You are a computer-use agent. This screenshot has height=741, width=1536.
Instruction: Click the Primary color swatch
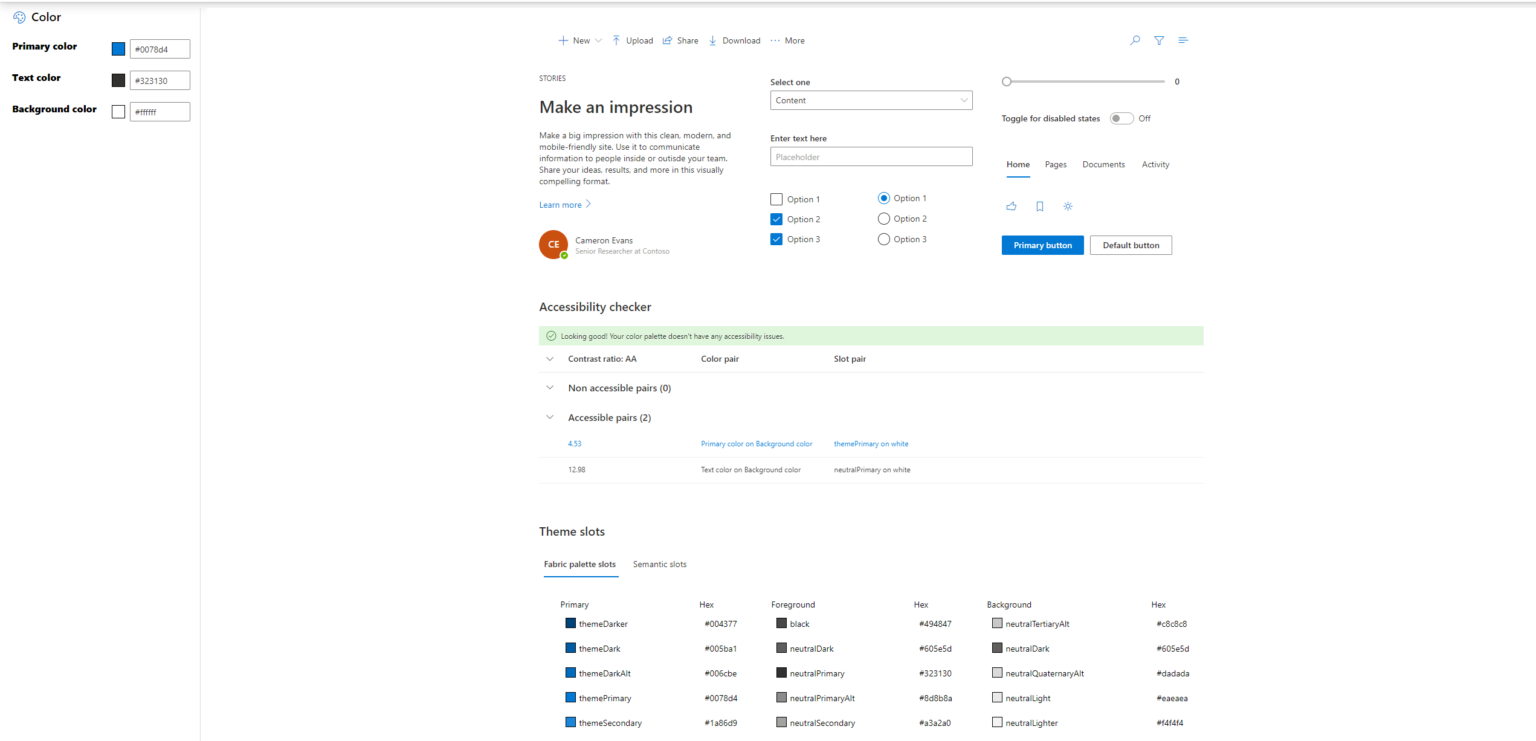pyautogui.click(x=118, y=48)
